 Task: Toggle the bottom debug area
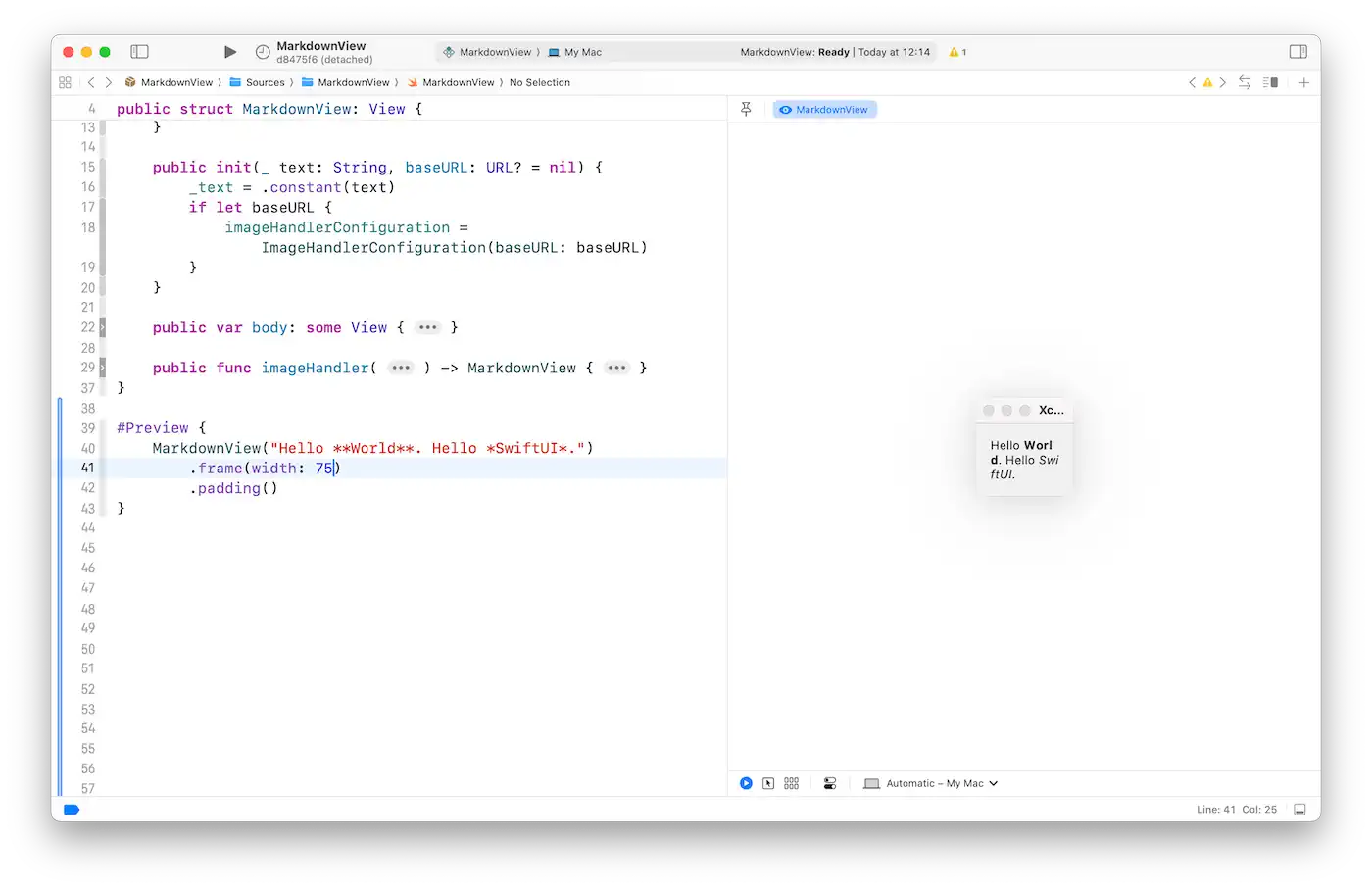(x=1299, y=810)
